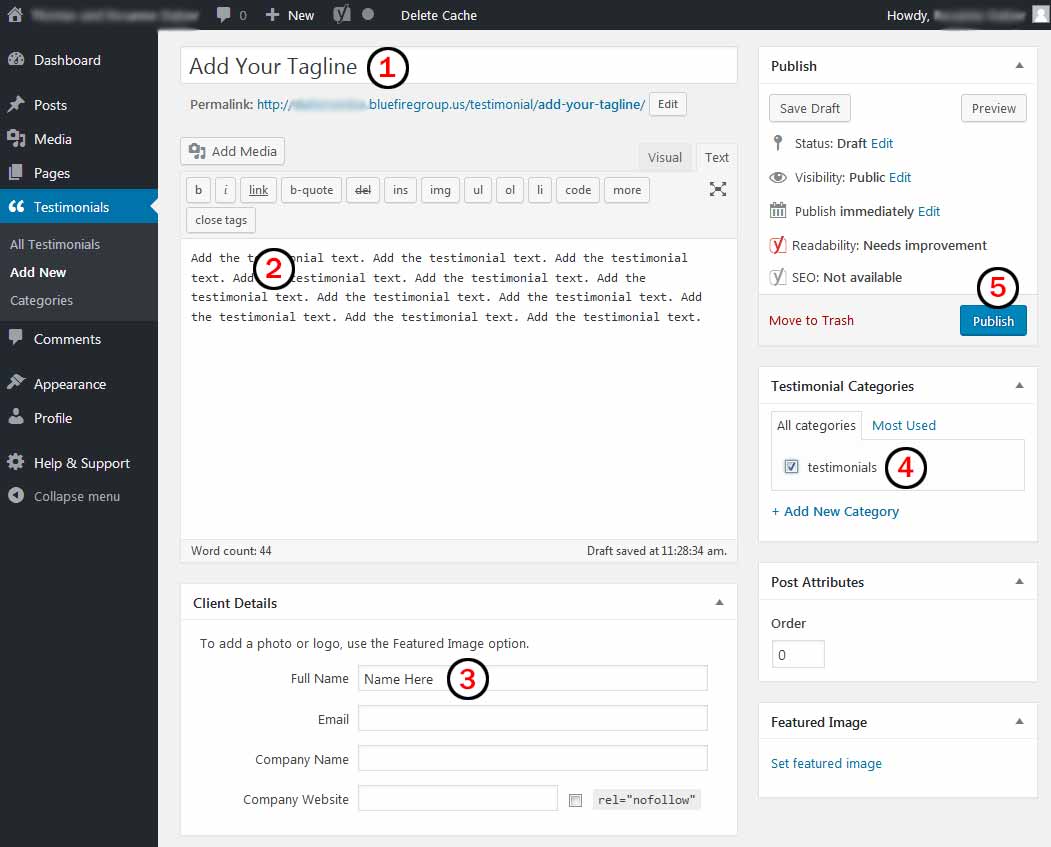Click the Appearance paintbrush icon

pos(16,383)
